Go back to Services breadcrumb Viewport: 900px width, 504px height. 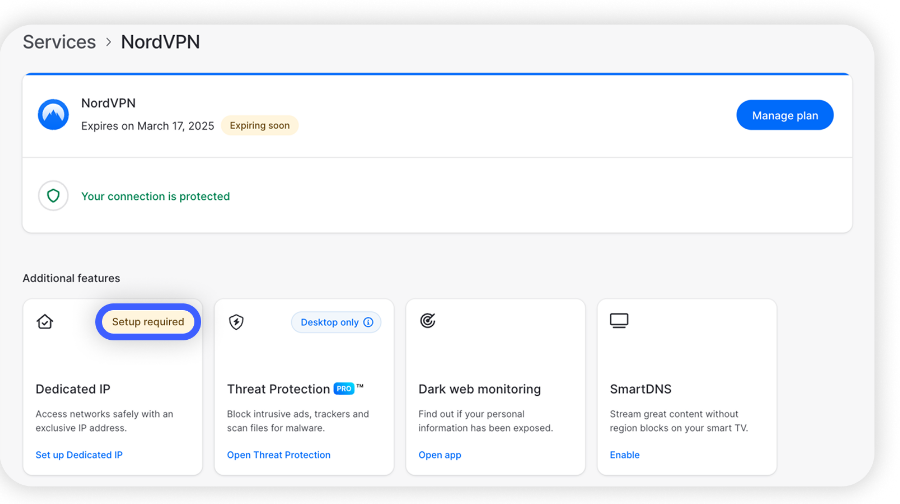click(59, 42)
